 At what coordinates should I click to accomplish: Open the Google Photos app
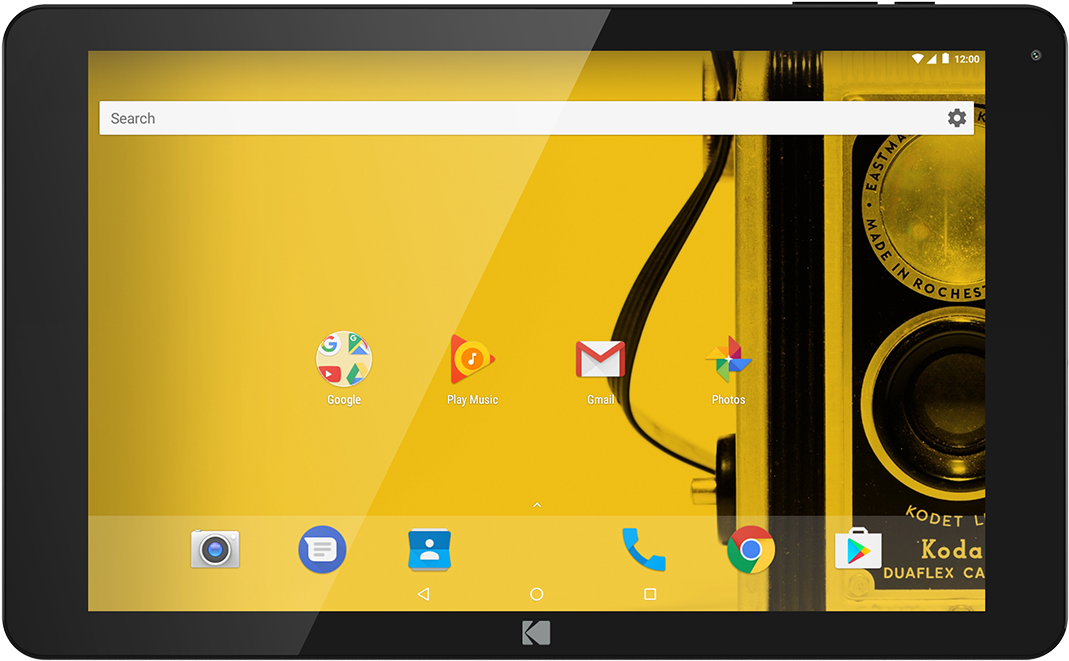pyautogui.click(x=728, y=360)
